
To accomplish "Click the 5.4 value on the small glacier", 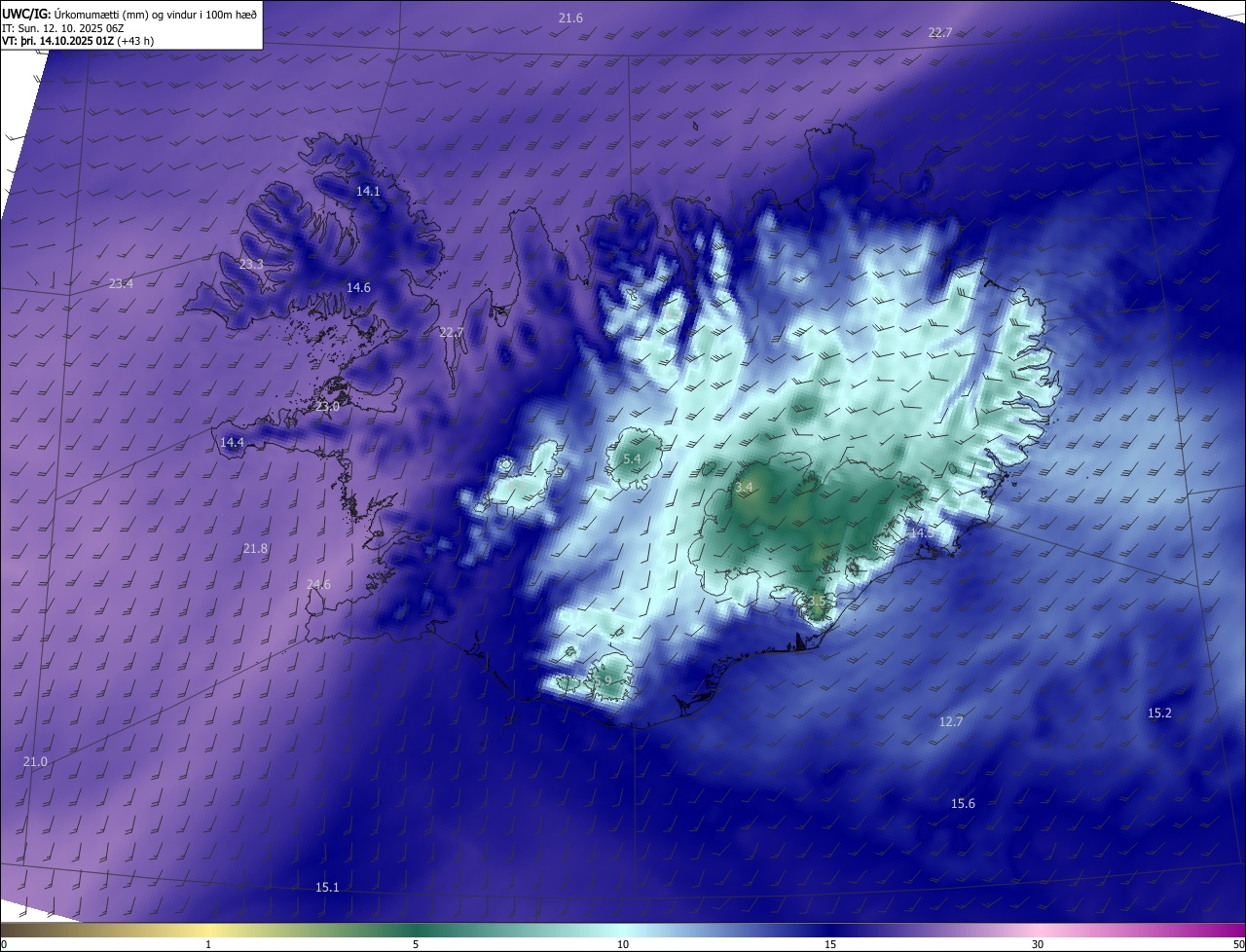I will tap(632, 459).
